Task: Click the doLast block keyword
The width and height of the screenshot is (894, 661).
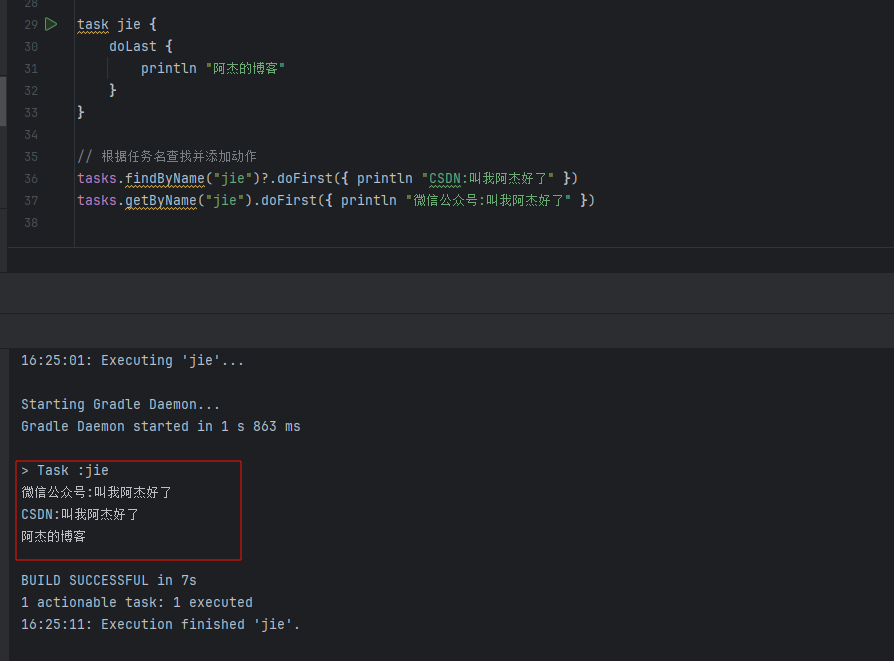Action: pos(133,46)
